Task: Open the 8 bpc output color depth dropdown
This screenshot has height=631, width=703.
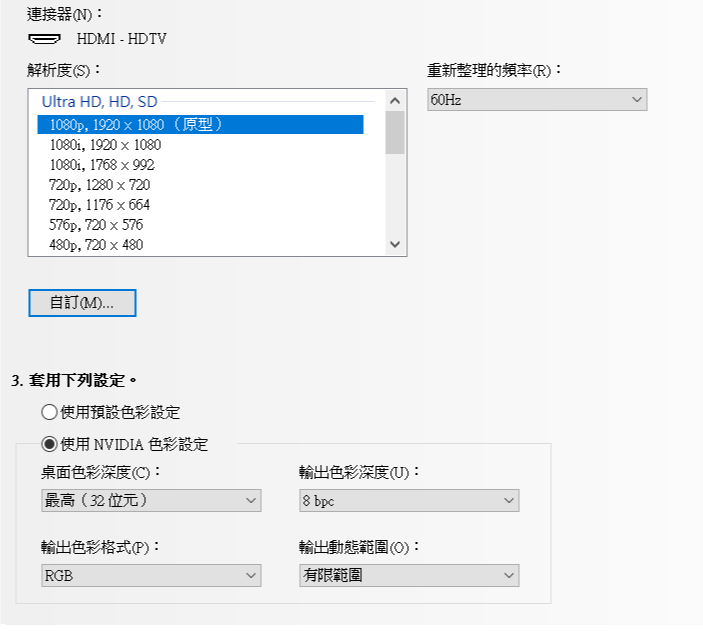Action: coord(409,500)
